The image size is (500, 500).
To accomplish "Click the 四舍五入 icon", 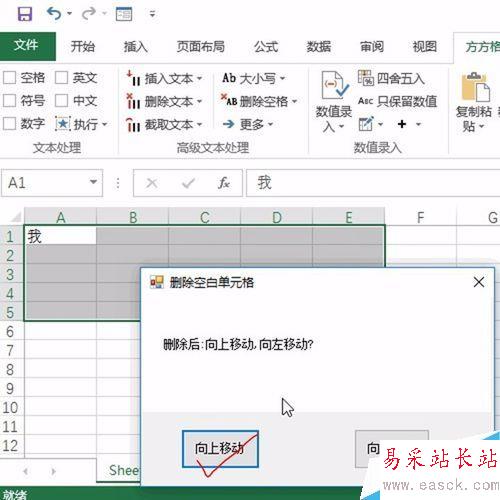I will point(366,78).
